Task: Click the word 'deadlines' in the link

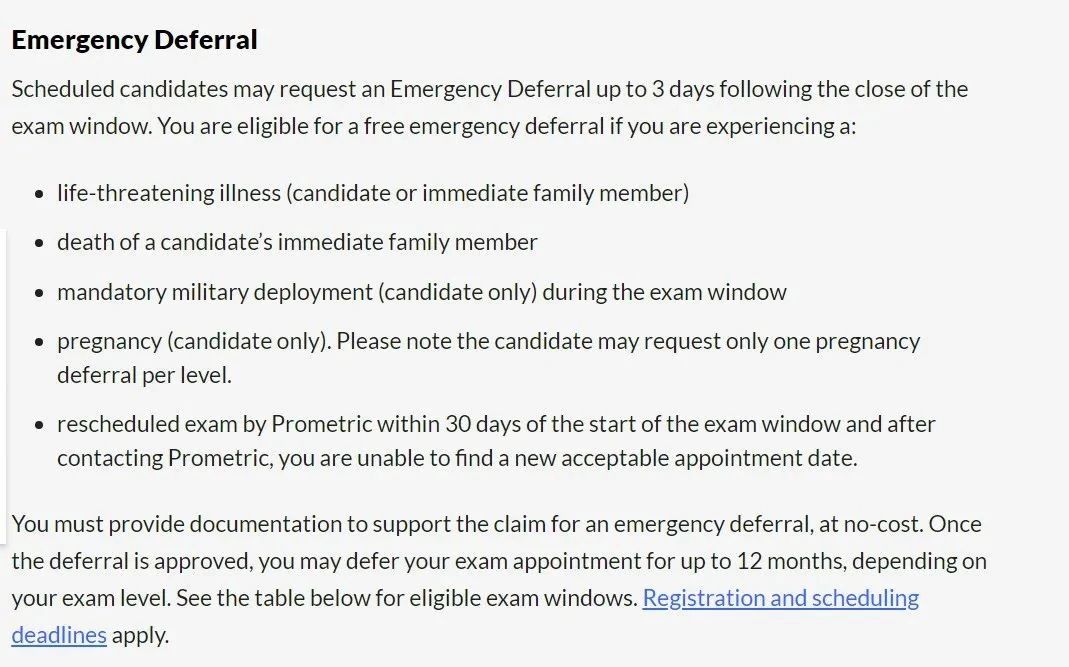Action: click(x=59, y=635)
